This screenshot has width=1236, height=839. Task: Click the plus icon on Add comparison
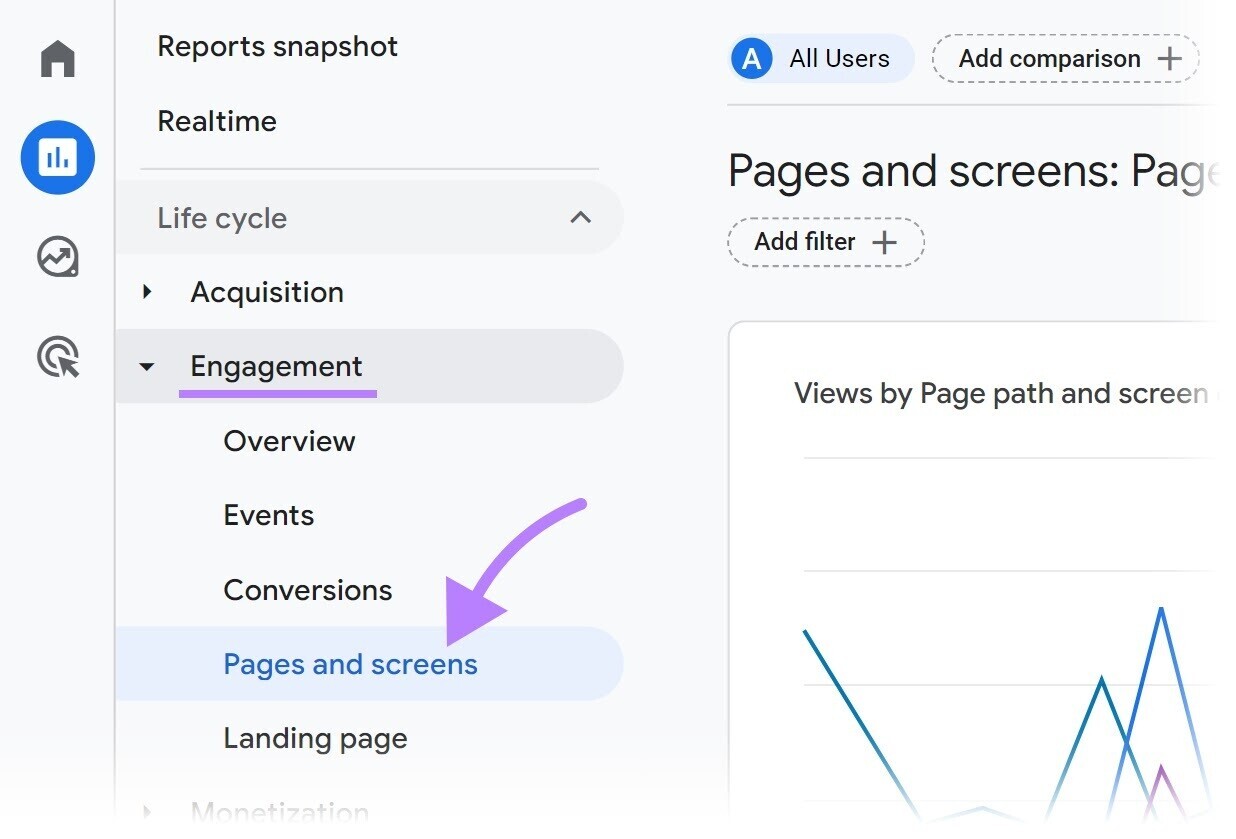coord(1168,58)
